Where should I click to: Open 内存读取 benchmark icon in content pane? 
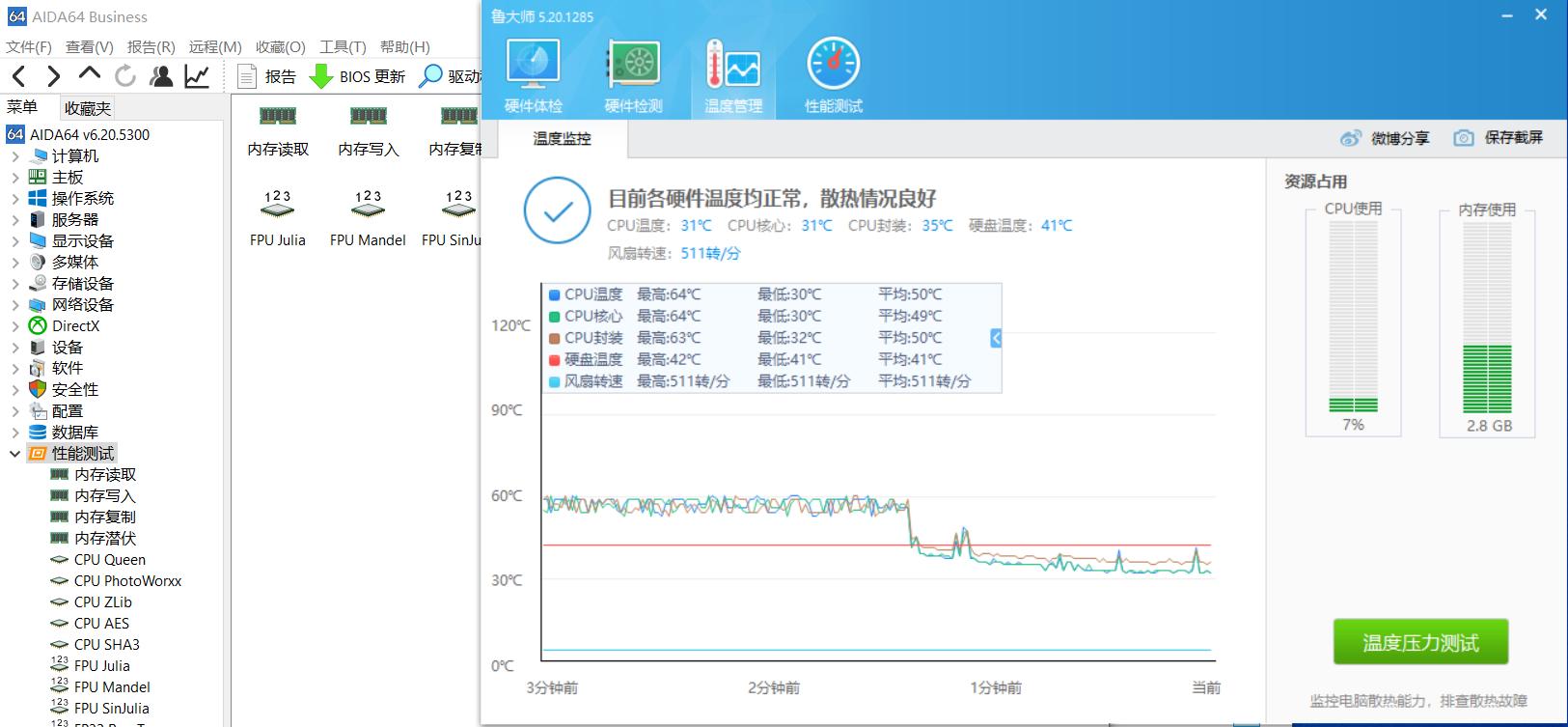tap(278, 131)
